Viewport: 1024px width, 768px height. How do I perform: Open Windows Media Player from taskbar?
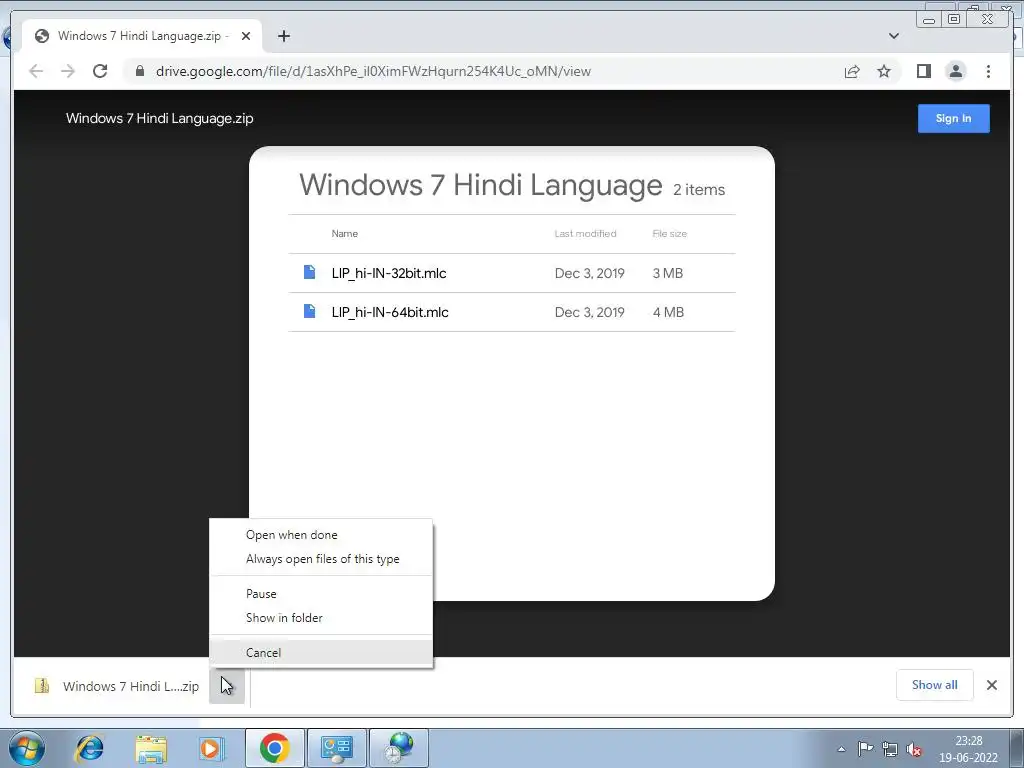pos(211,748)
